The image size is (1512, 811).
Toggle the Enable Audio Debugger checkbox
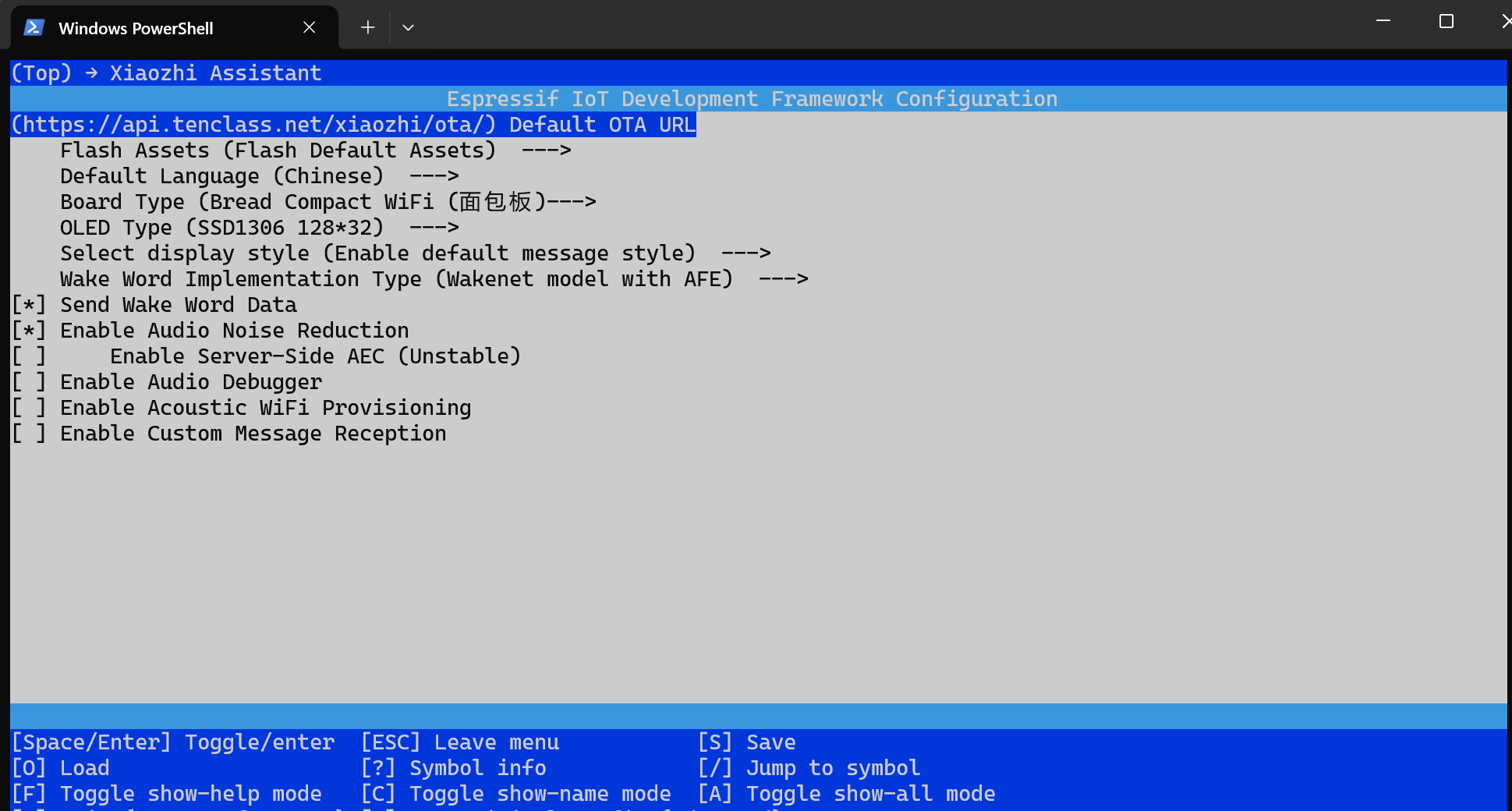29,382
